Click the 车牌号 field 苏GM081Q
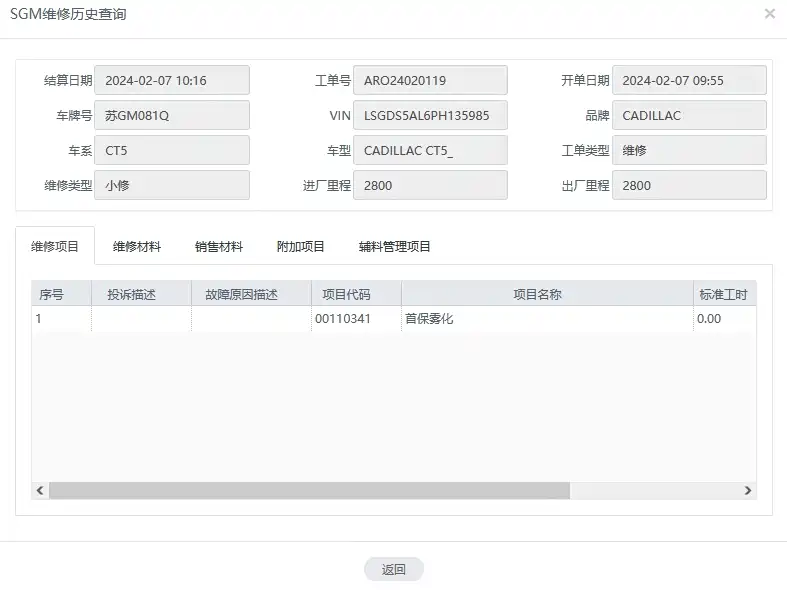The width and height of the screenshot is (787, 590). [172, 115]
